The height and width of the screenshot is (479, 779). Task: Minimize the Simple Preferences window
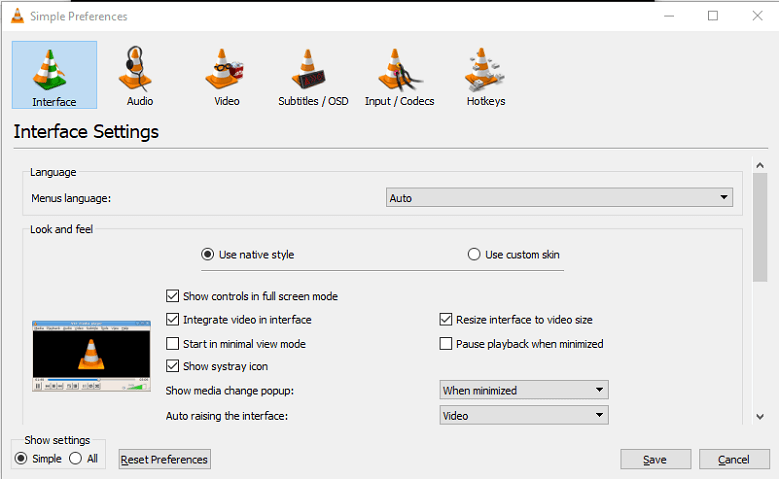[669, 16]
